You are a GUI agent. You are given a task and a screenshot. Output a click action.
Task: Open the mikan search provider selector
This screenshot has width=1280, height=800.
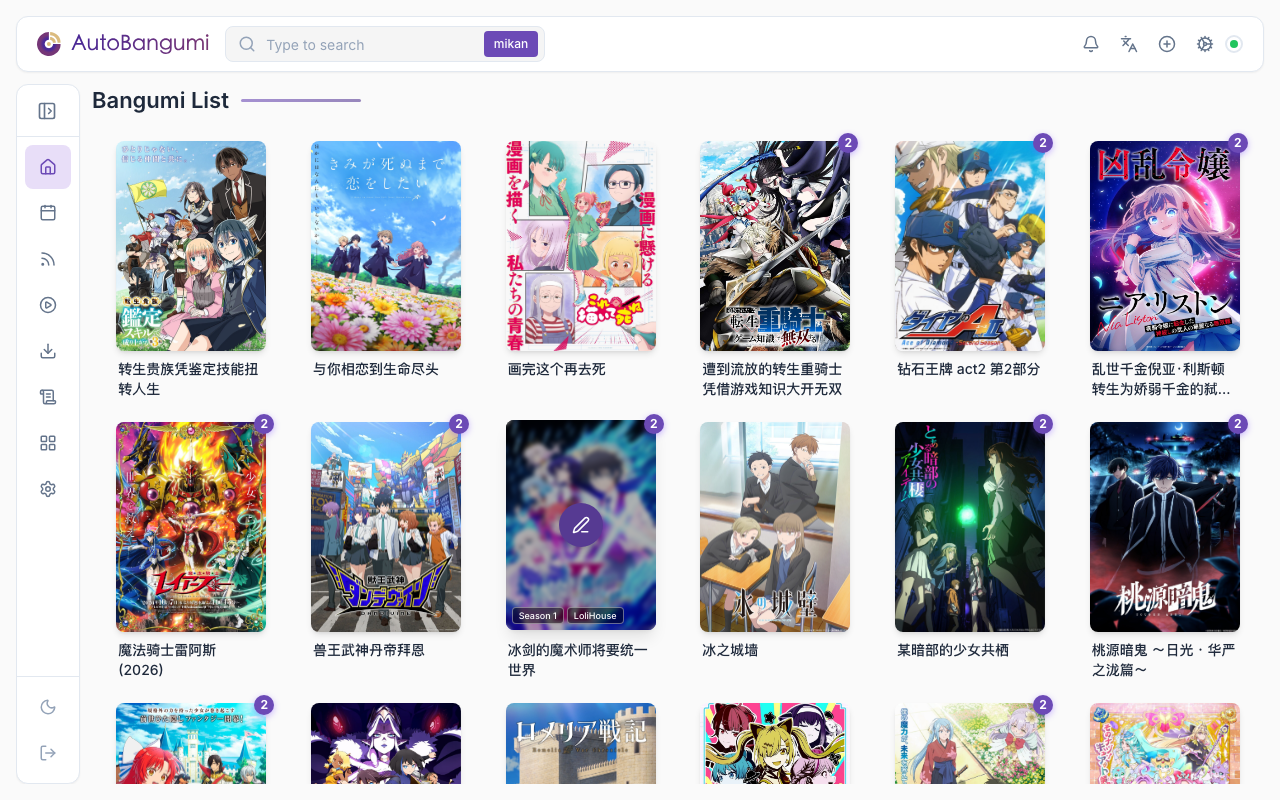click(511, 44)
